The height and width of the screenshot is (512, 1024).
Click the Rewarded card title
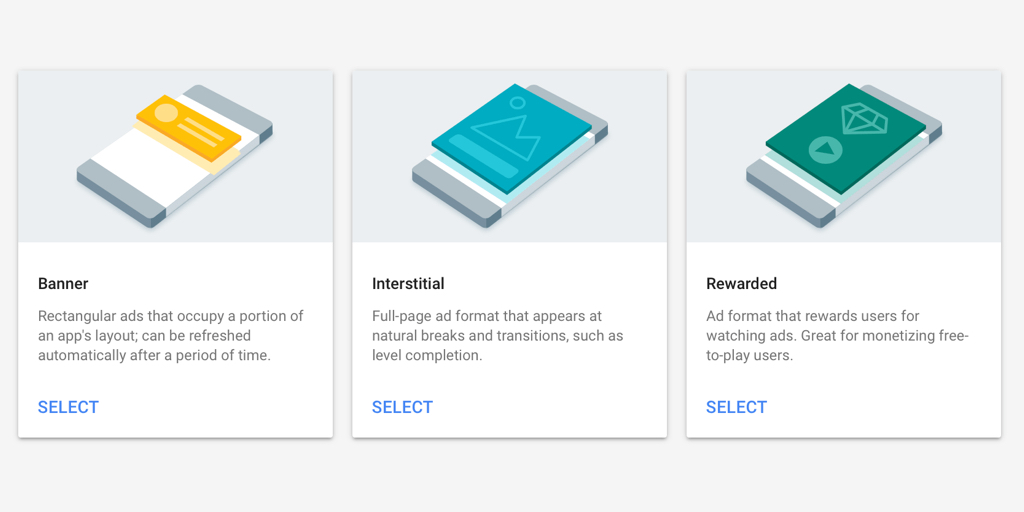741,283
